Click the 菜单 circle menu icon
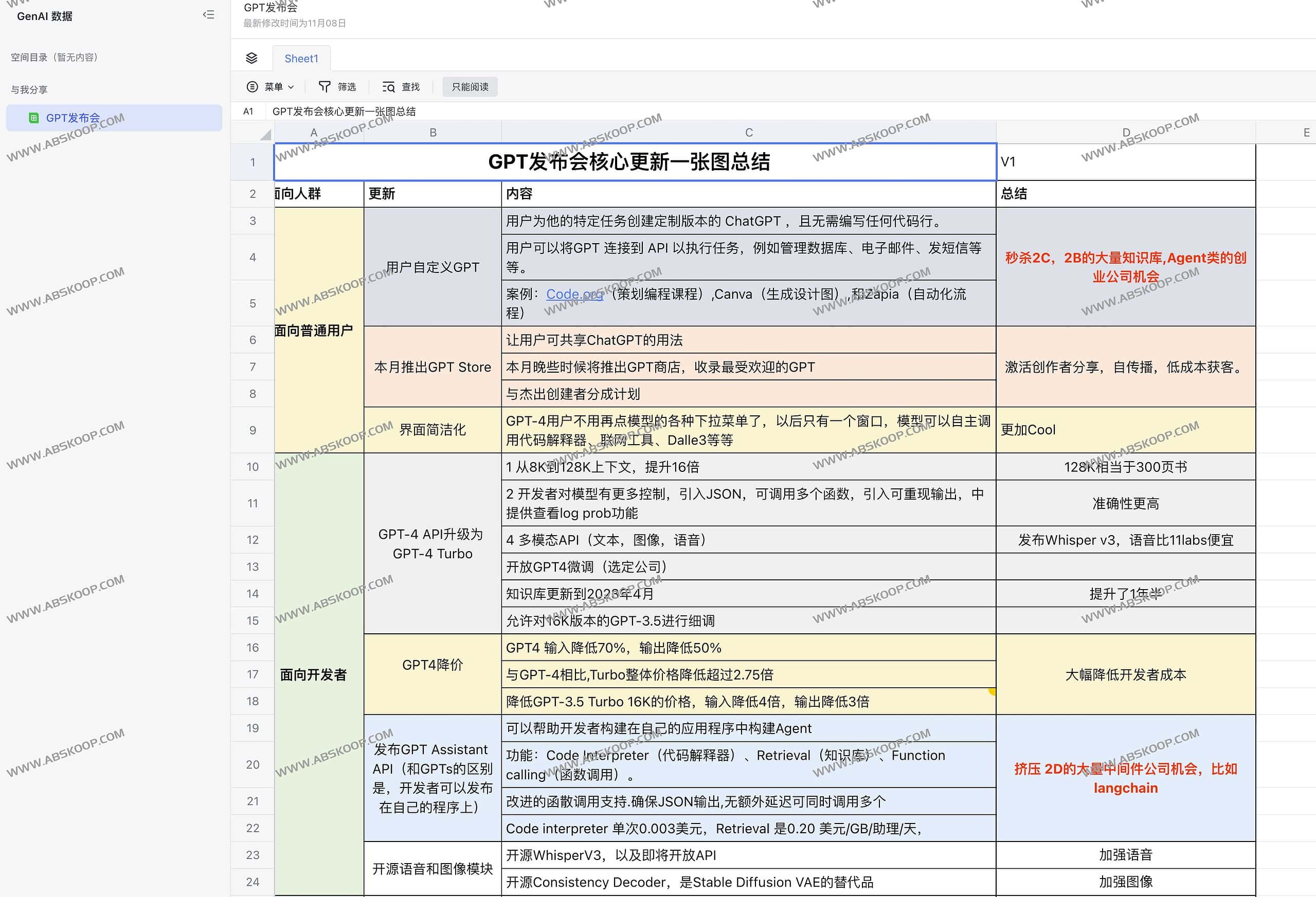1316x897 pixels. pos(252,86)
